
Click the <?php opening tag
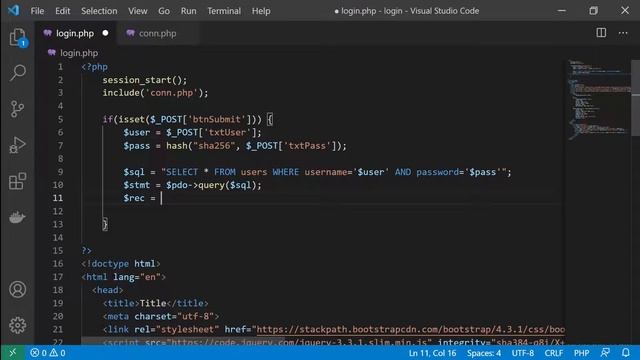point(95,67)
